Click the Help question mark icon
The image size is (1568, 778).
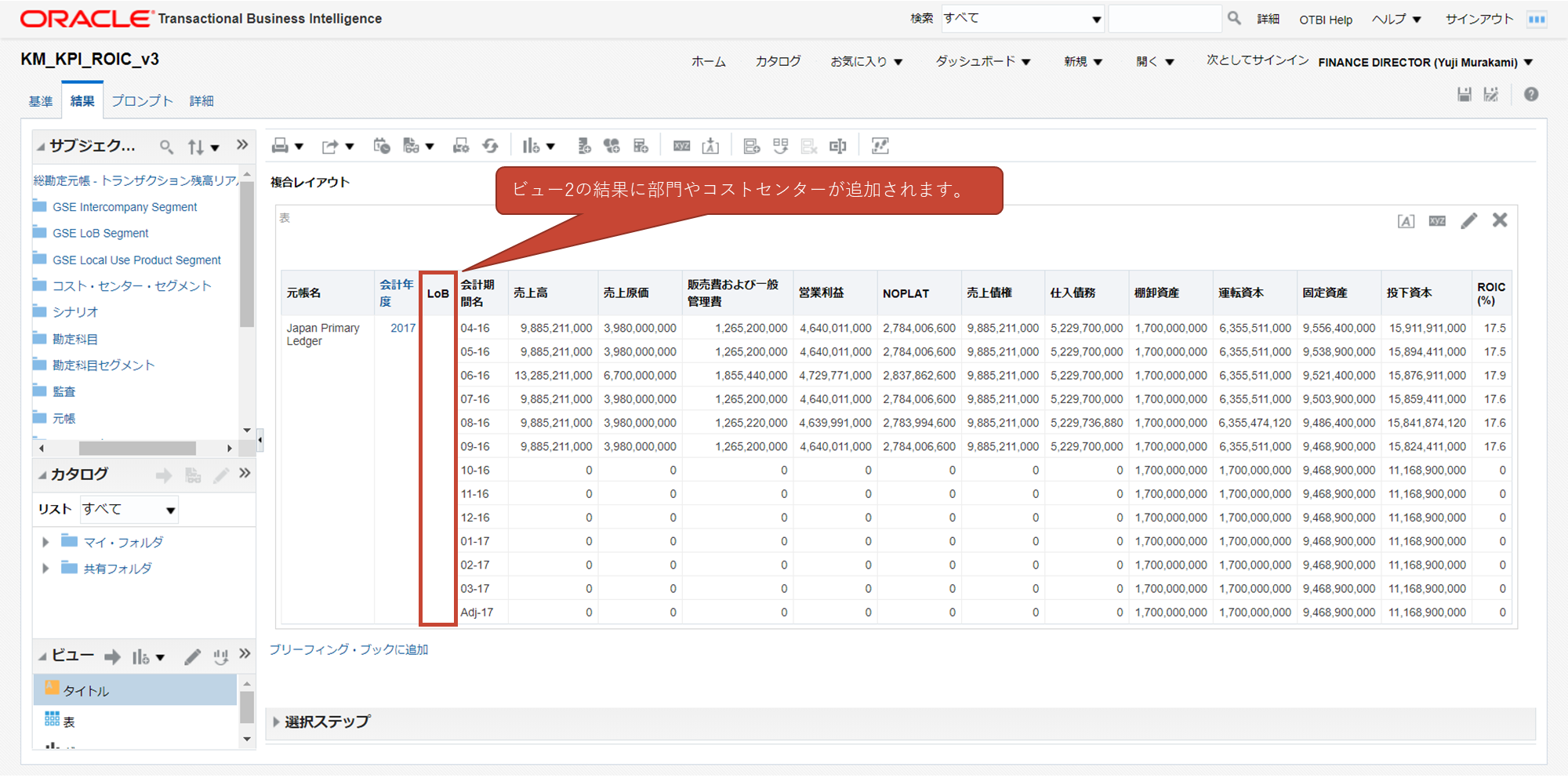[1531, 94]
